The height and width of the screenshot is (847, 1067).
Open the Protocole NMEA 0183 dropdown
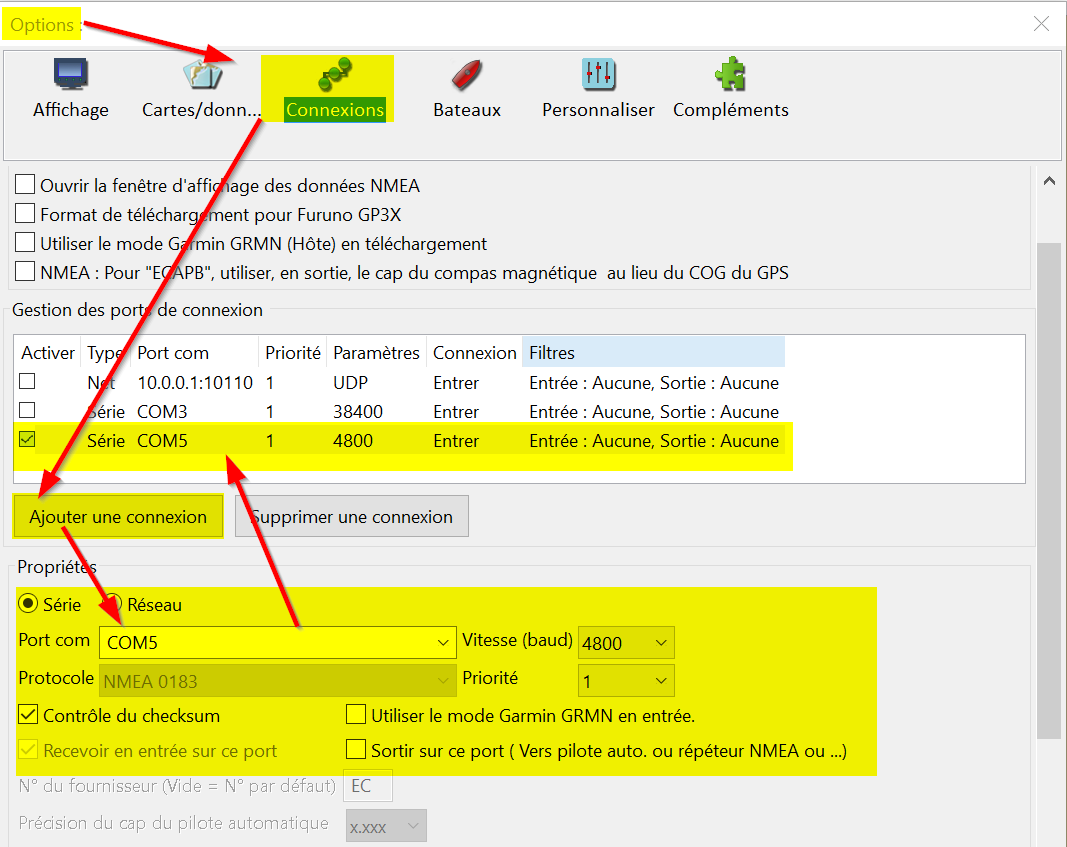click(278, 680)
